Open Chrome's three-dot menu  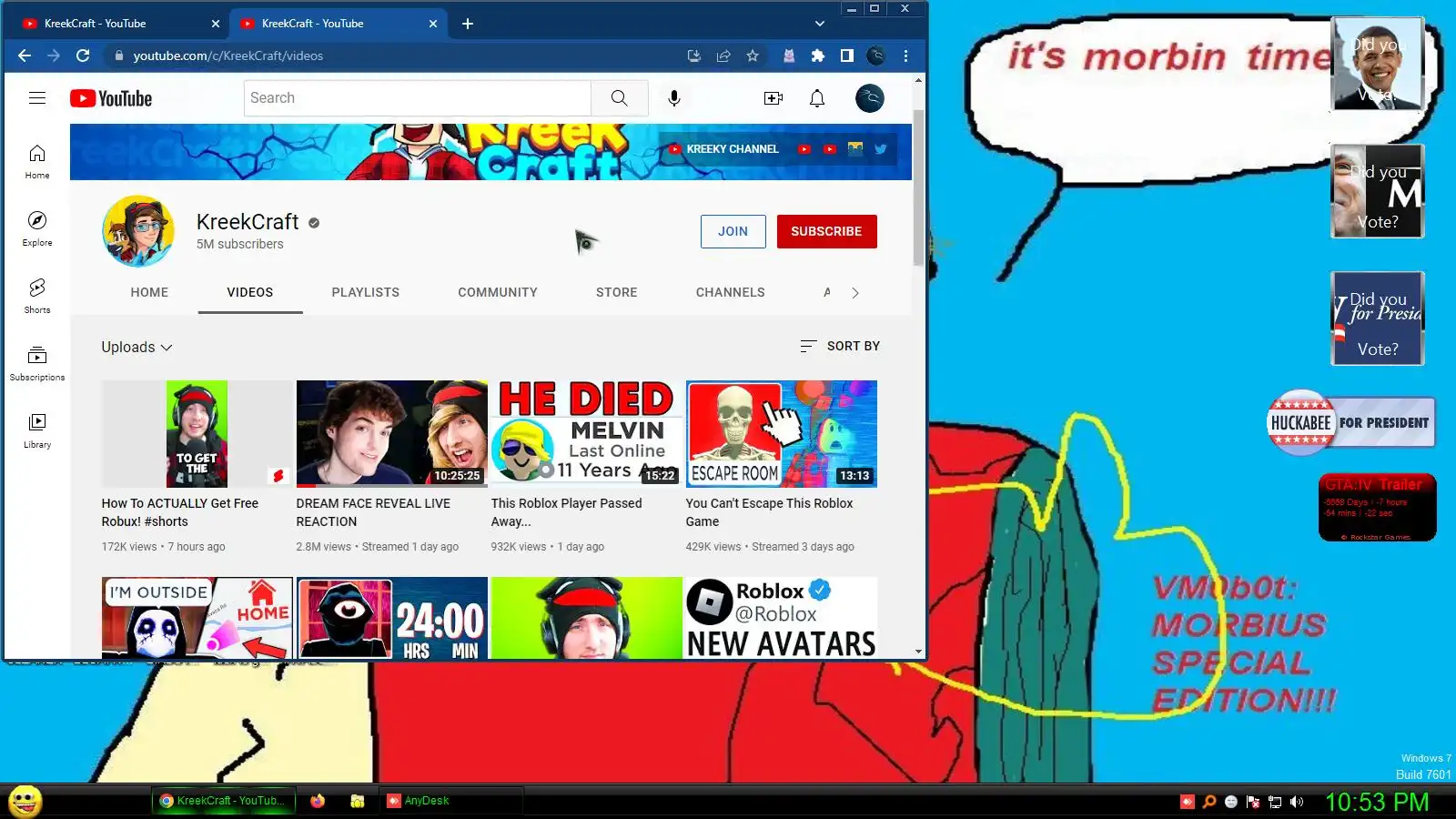(x=905, y=56)
